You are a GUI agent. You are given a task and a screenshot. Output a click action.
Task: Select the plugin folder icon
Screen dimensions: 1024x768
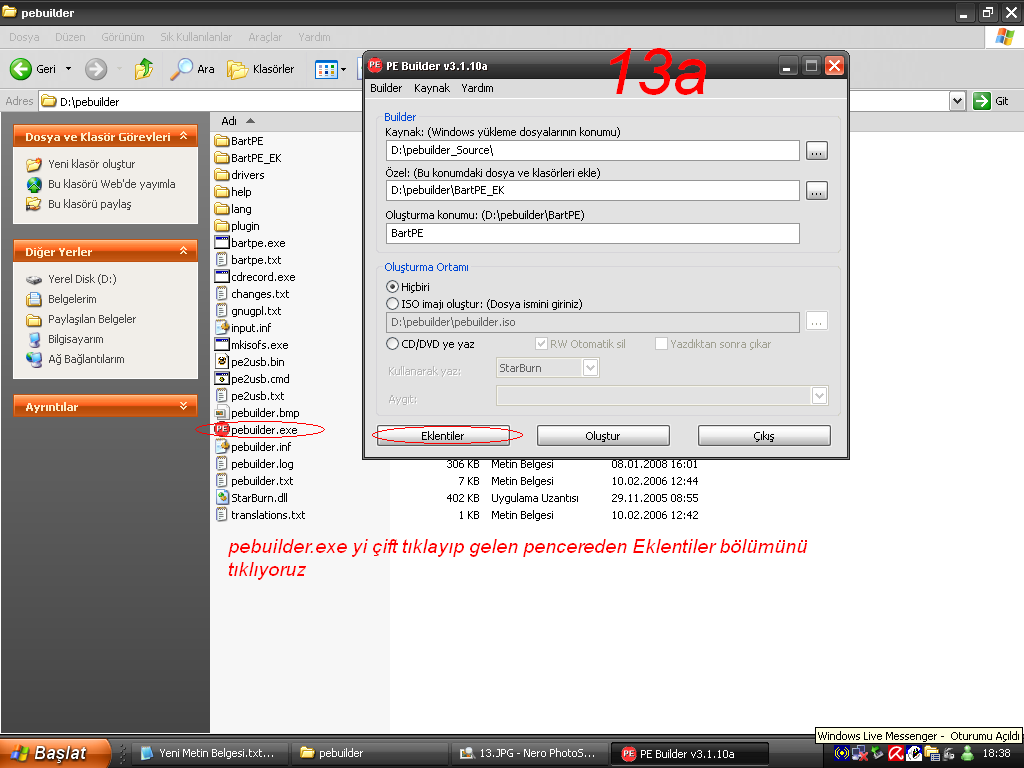pos(222,225)
